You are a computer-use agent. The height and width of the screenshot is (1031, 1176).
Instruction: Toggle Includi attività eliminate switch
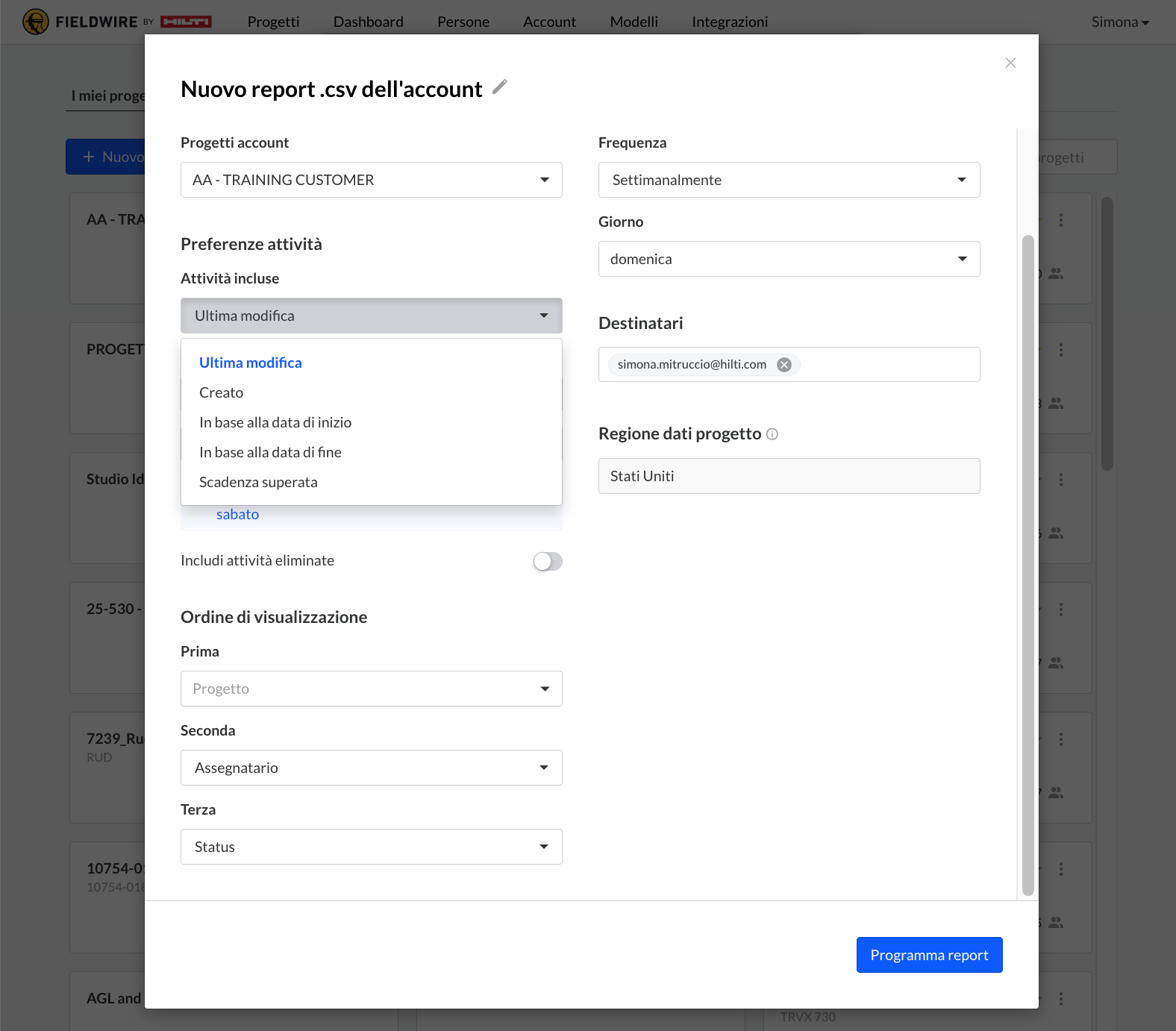tap(547, 561)
